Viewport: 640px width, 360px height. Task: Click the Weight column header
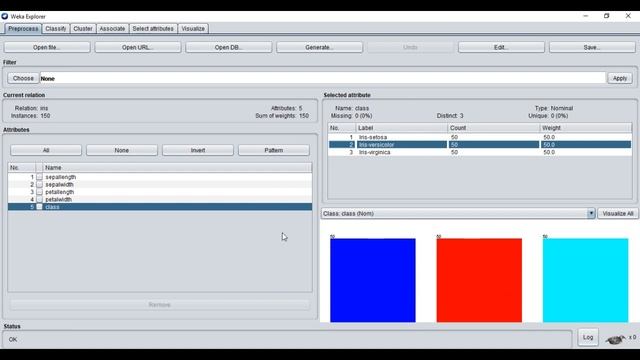coord(585,128)
